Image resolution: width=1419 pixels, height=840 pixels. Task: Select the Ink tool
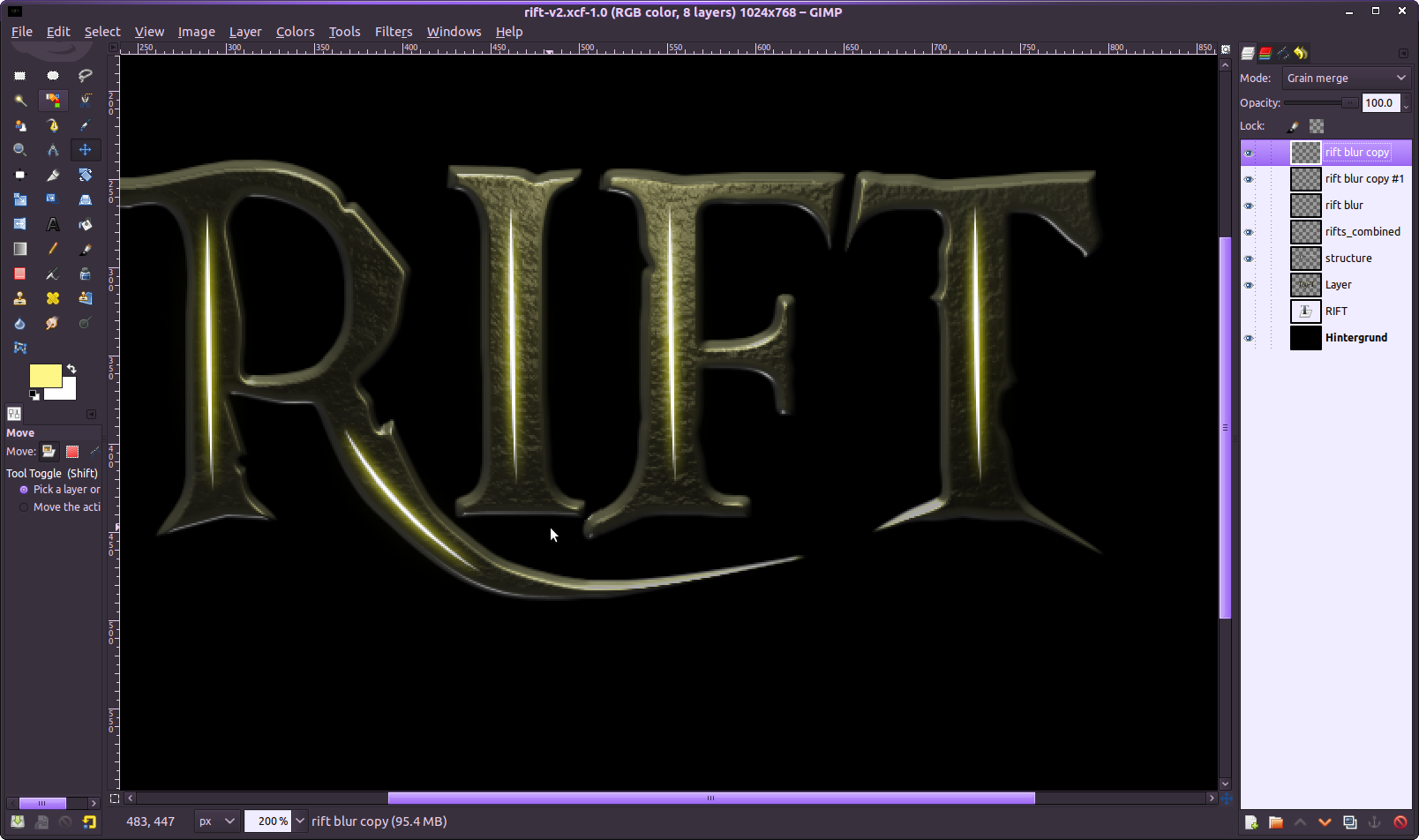pos(86,274)
